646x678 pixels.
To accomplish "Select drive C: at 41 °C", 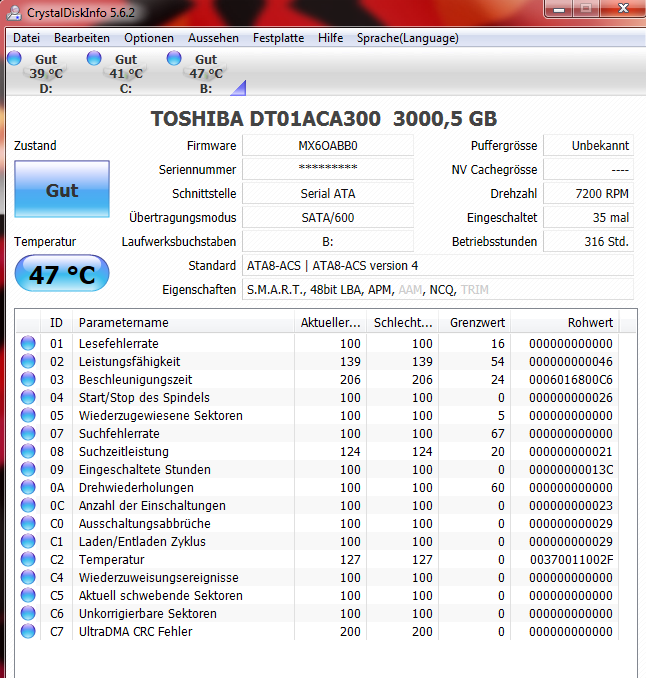I will point(126,74).
